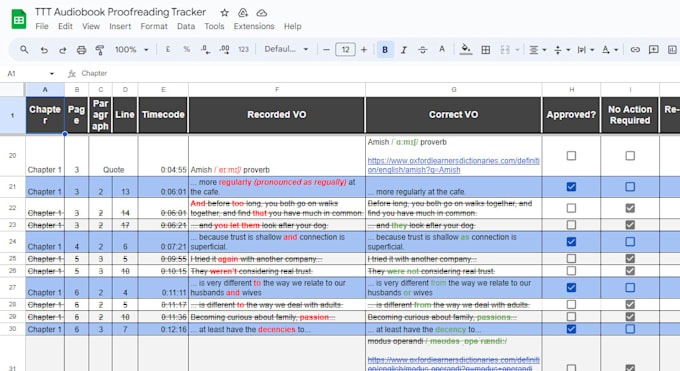680x371 pixels.
Task: Uncheck Approved box in row 30
Action: pos(571,329)
